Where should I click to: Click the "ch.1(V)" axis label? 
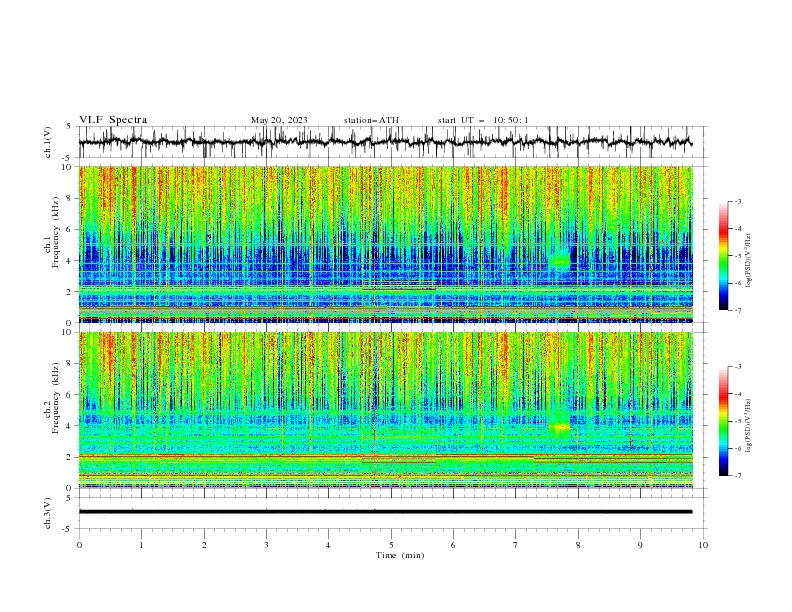coord(48,142)
